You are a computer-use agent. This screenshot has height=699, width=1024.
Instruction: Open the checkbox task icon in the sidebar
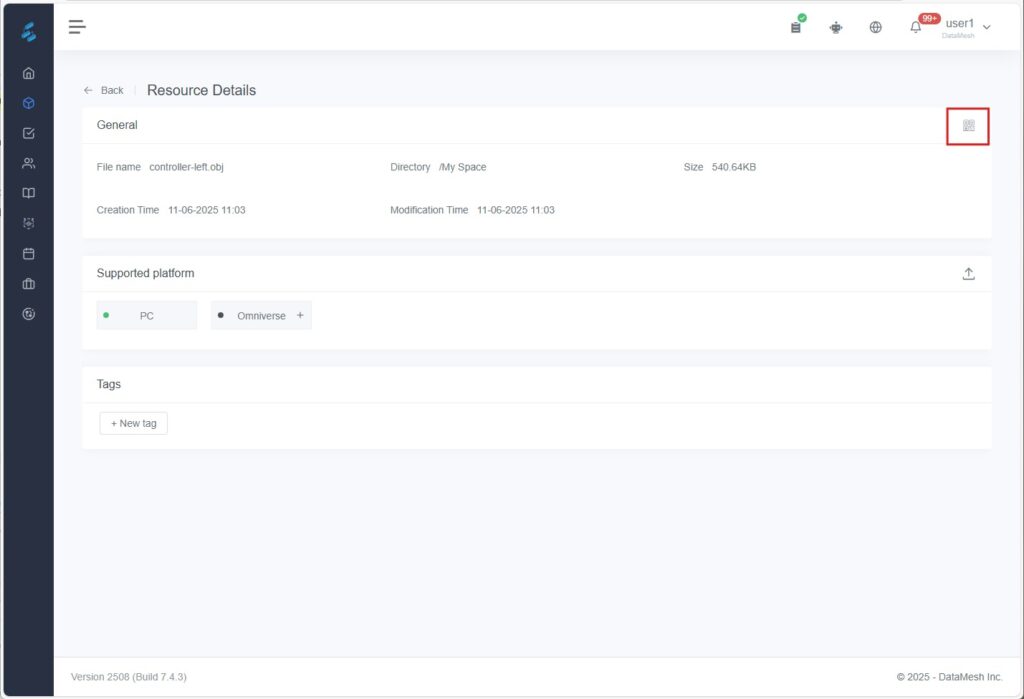[29, 133]
